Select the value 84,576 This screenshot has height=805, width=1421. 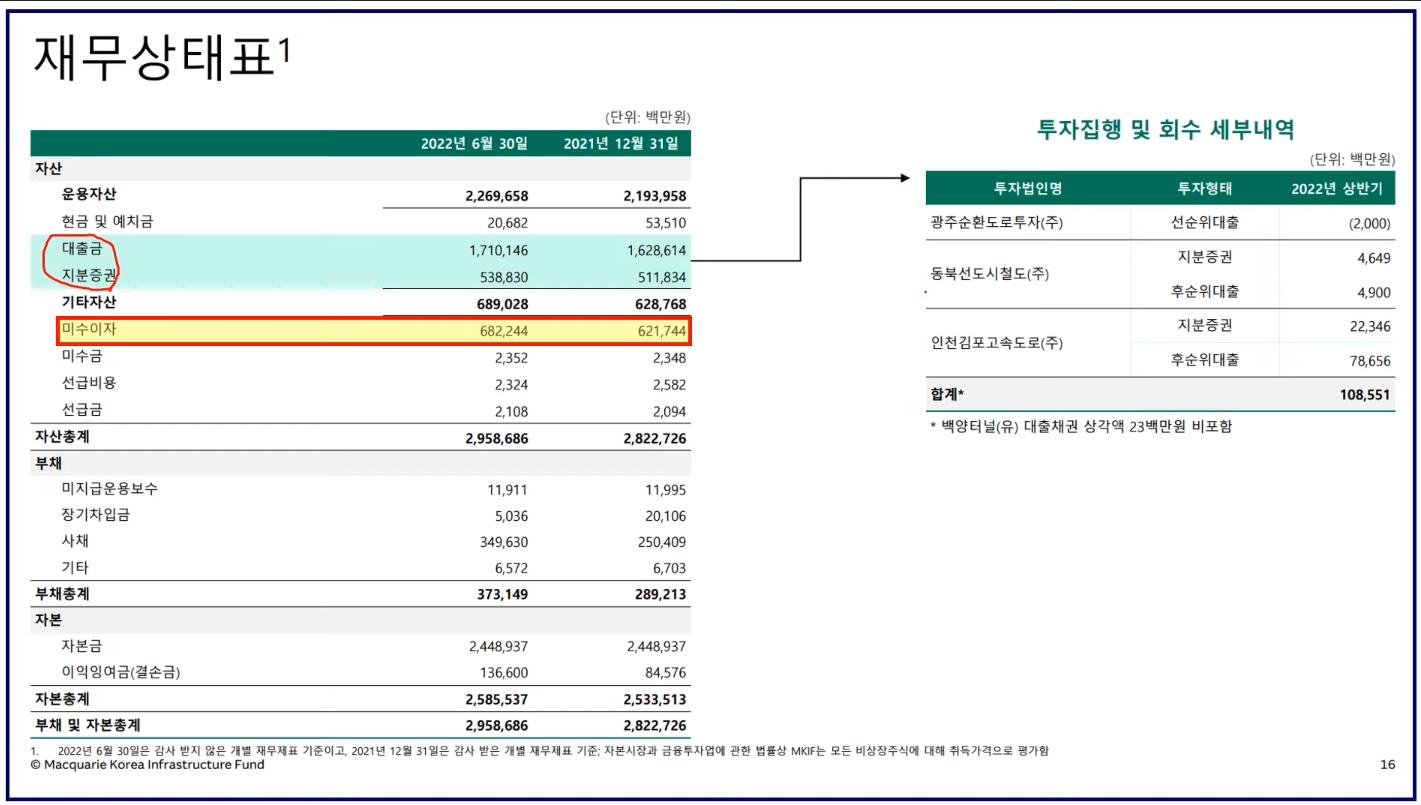[x=664, y=673]
